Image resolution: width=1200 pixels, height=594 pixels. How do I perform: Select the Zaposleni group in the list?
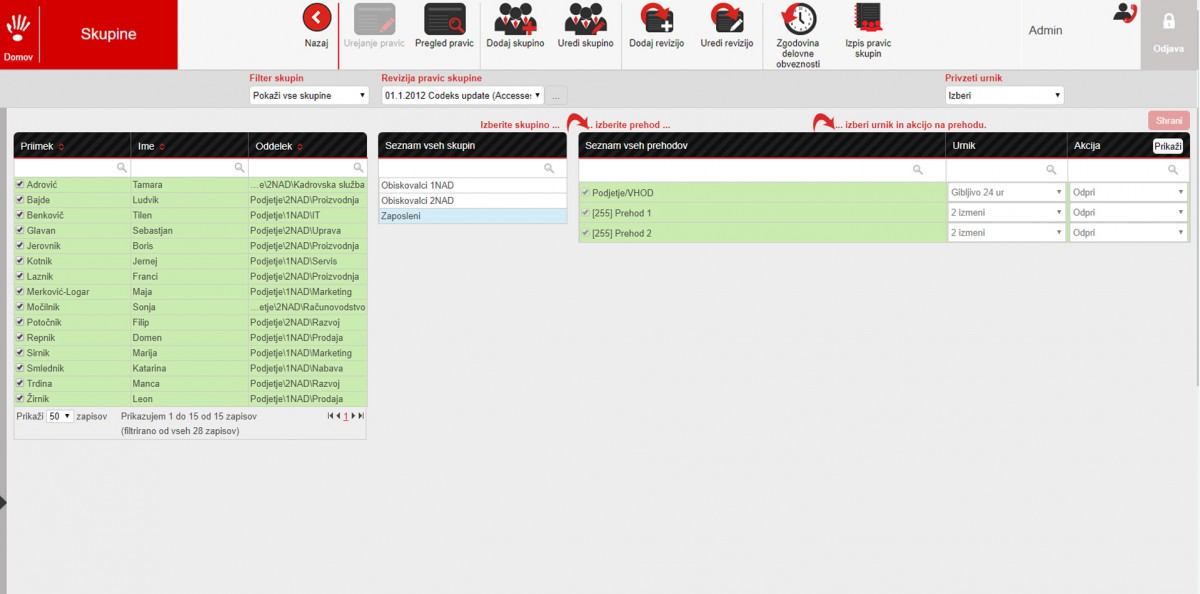tap(472, 216)
